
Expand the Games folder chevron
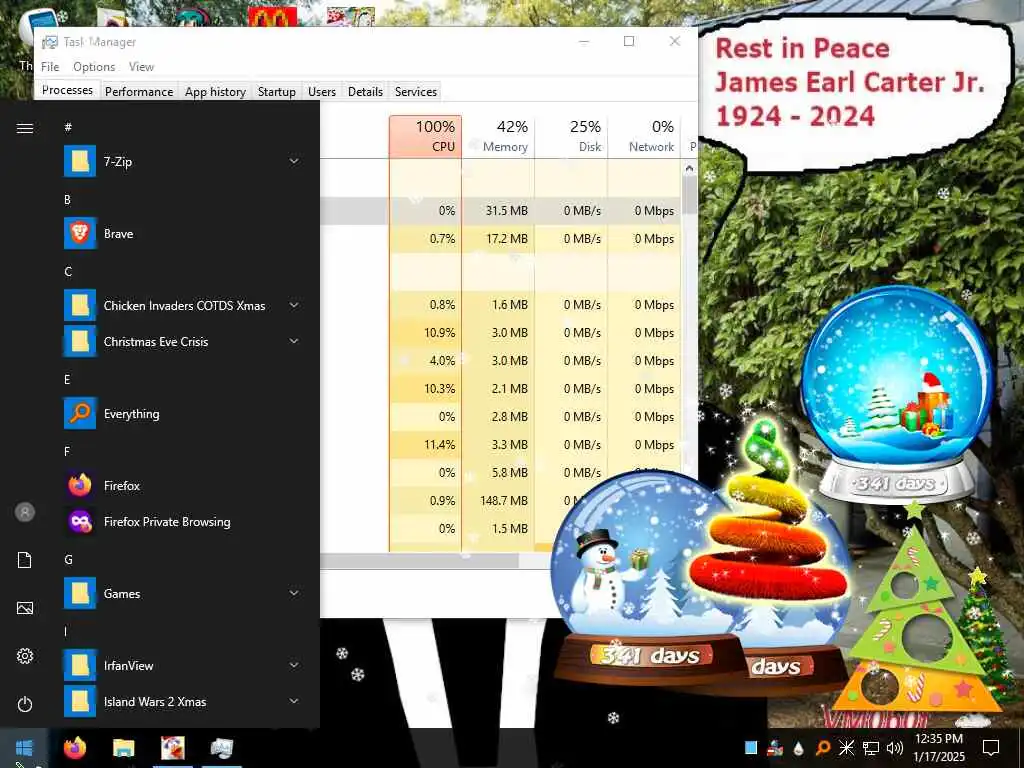pyautogui.click(x=294, y=593)
